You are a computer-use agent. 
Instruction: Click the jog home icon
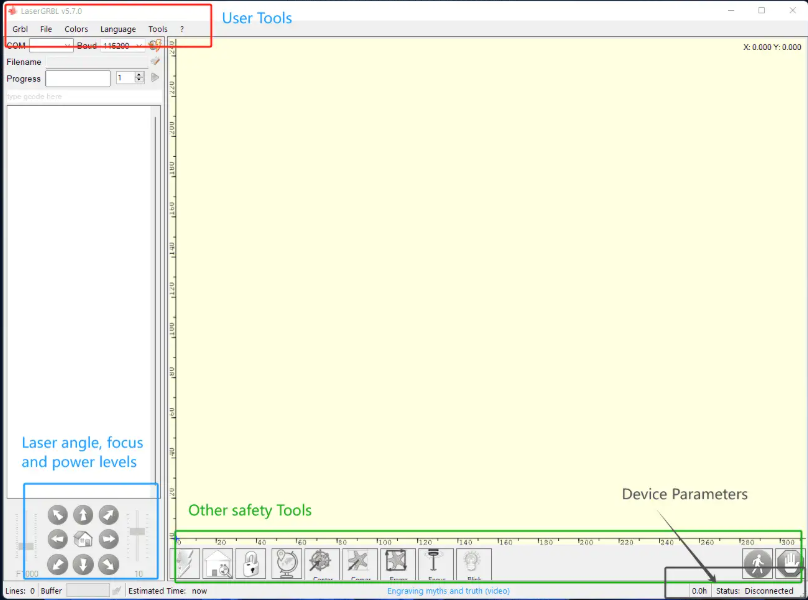[83, 539]
